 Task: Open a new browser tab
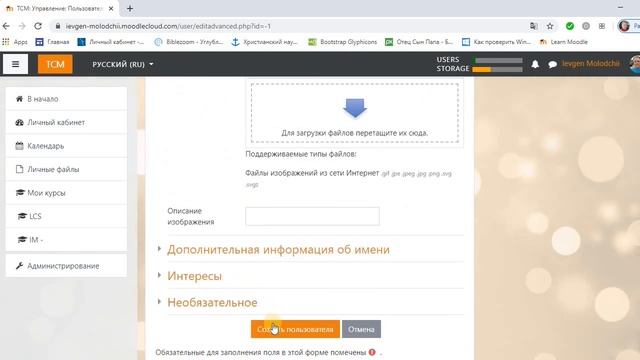coord(130,9)
